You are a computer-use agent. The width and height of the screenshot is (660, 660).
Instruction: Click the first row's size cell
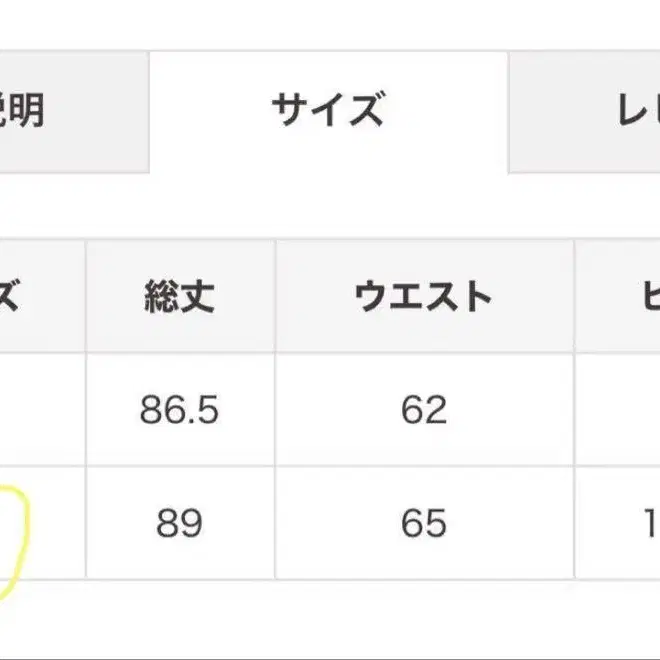point(40,410)
